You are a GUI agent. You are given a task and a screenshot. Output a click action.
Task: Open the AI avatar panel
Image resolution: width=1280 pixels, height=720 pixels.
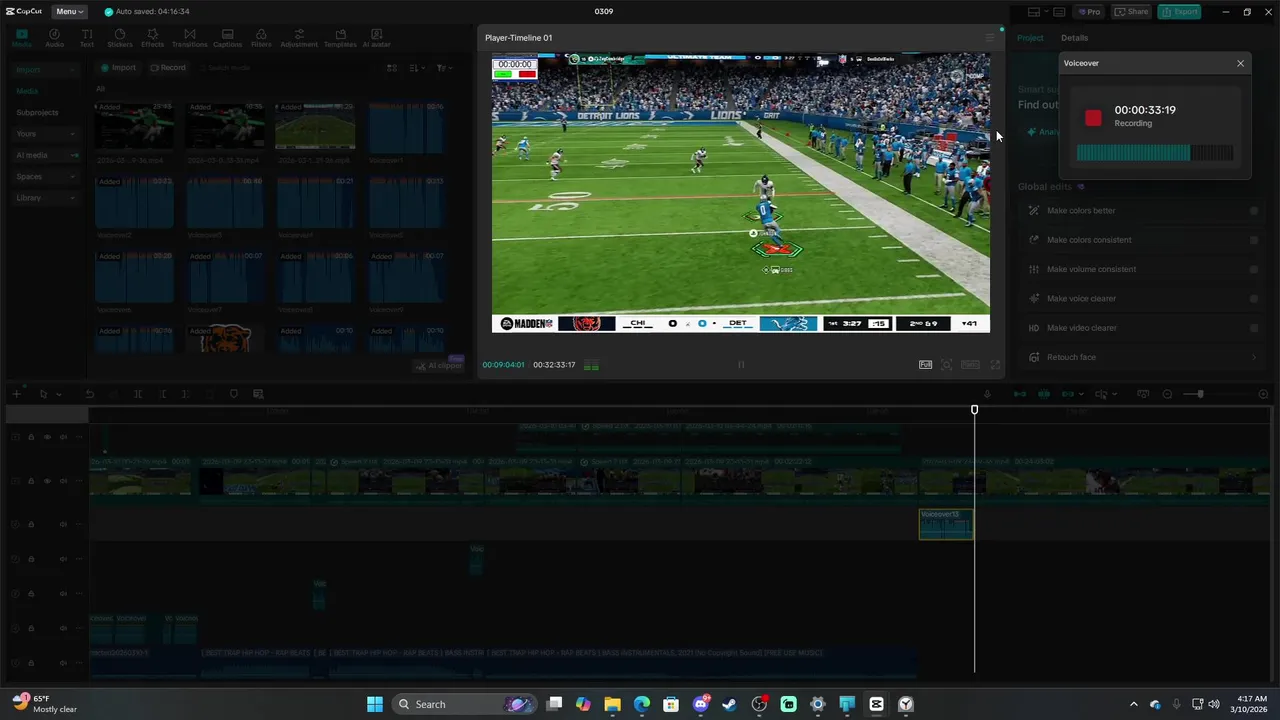pyautogui.click(x=376, y=38)
